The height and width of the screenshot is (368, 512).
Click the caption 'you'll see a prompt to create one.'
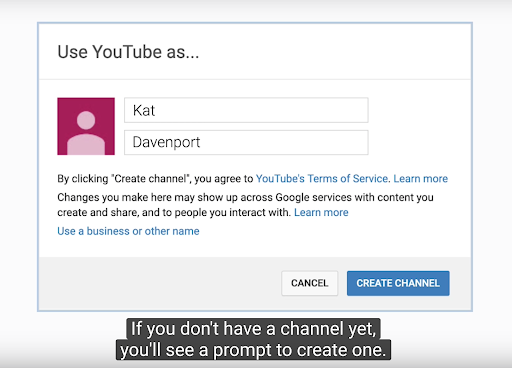tap(253, 350)
